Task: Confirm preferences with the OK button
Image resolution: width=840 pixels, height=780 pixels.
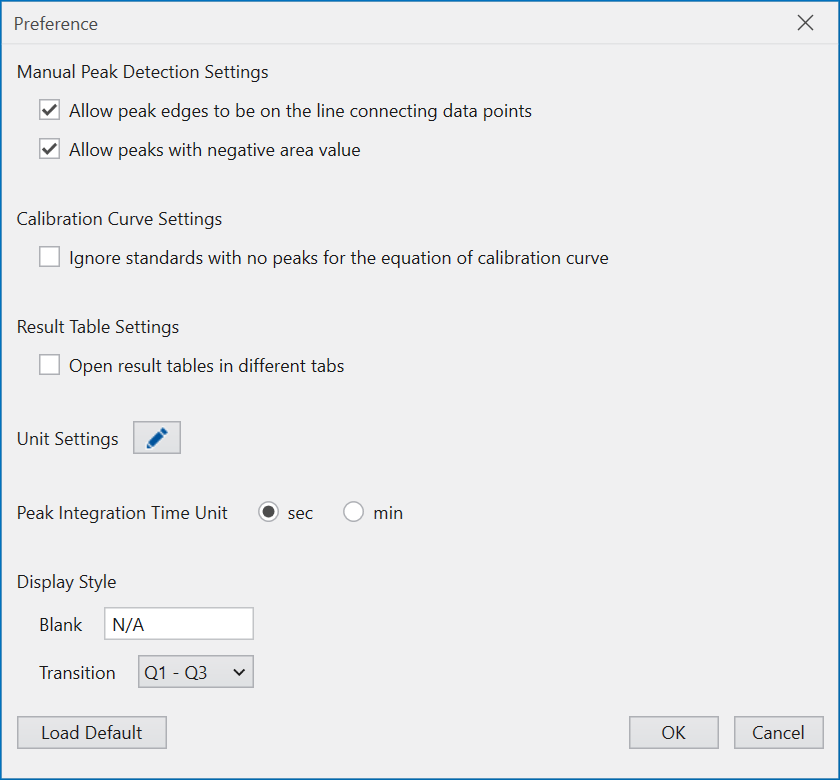Action: click(x=673, y=733)
